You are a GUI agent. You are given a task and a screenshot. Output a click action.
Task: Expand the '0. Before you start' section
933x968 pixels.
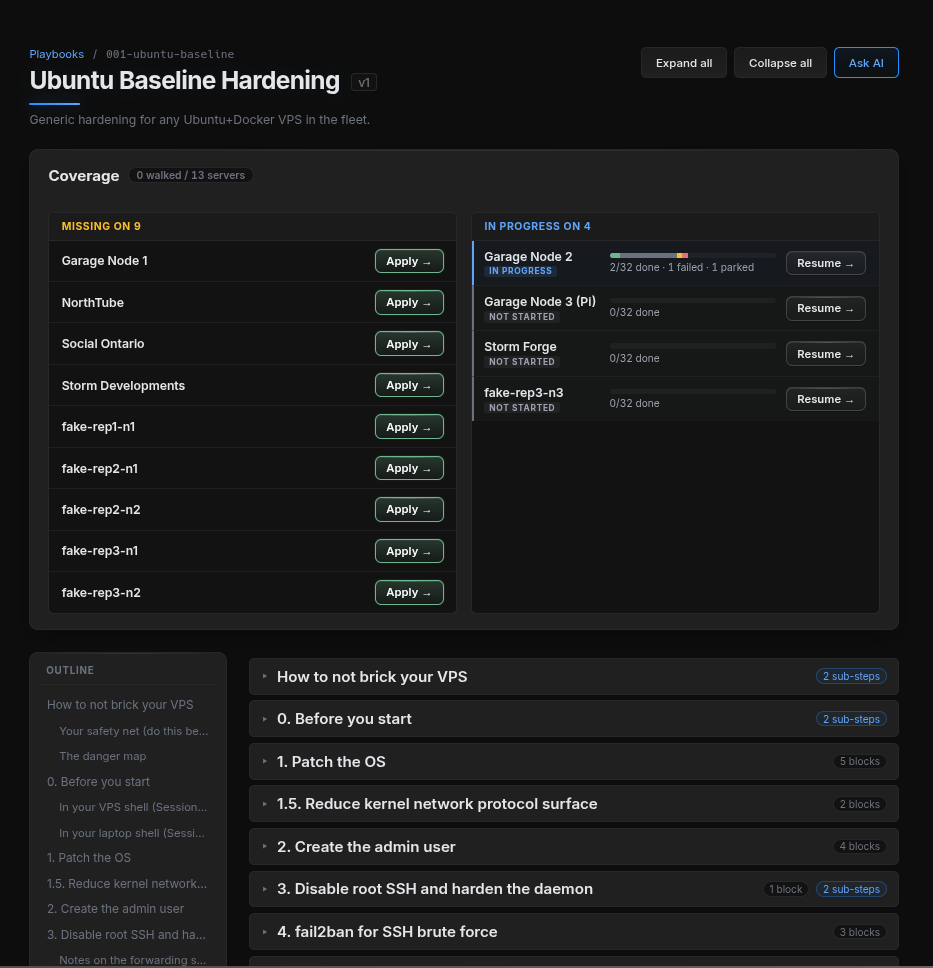point(574,719)
